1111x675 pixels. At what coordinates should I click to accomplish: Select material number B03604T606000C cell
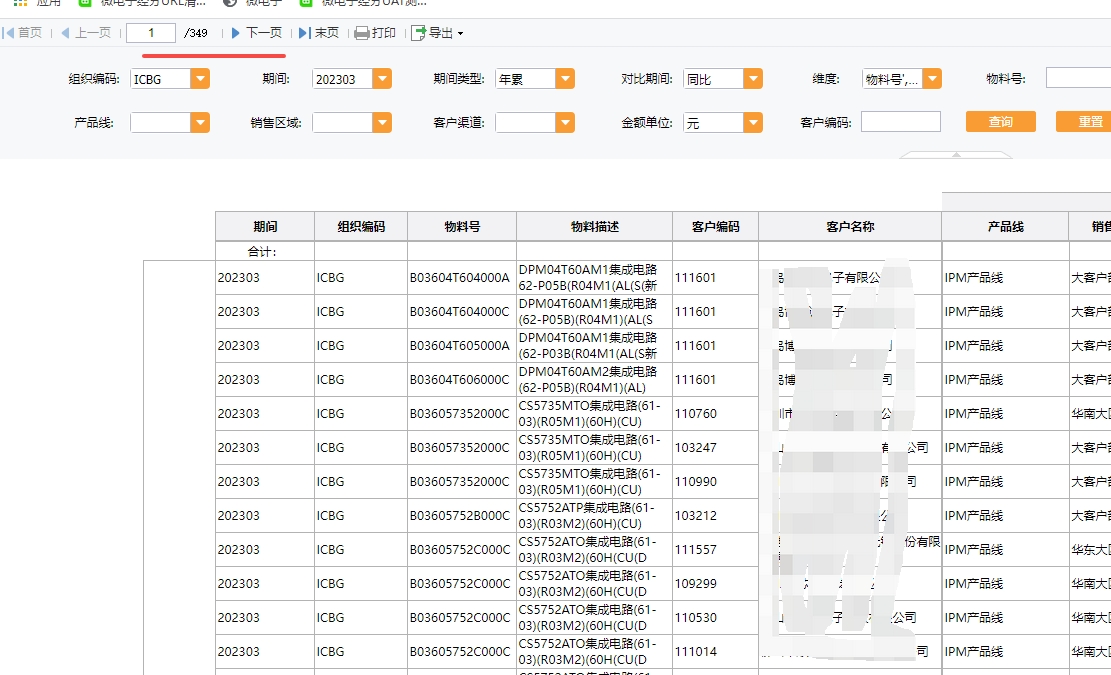(462, 380)
